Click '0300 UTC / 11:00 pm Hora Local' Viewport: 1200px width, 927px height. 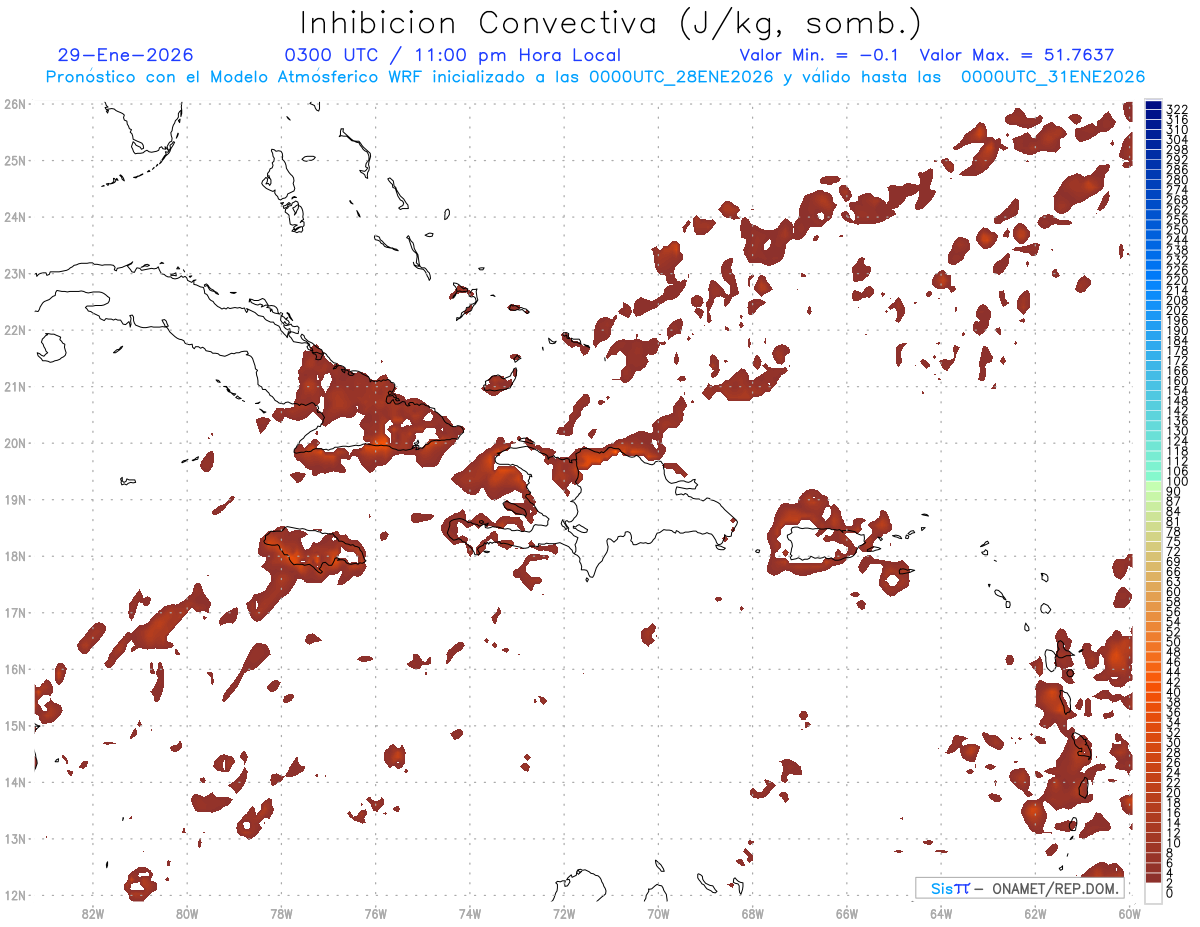point(452,55)
